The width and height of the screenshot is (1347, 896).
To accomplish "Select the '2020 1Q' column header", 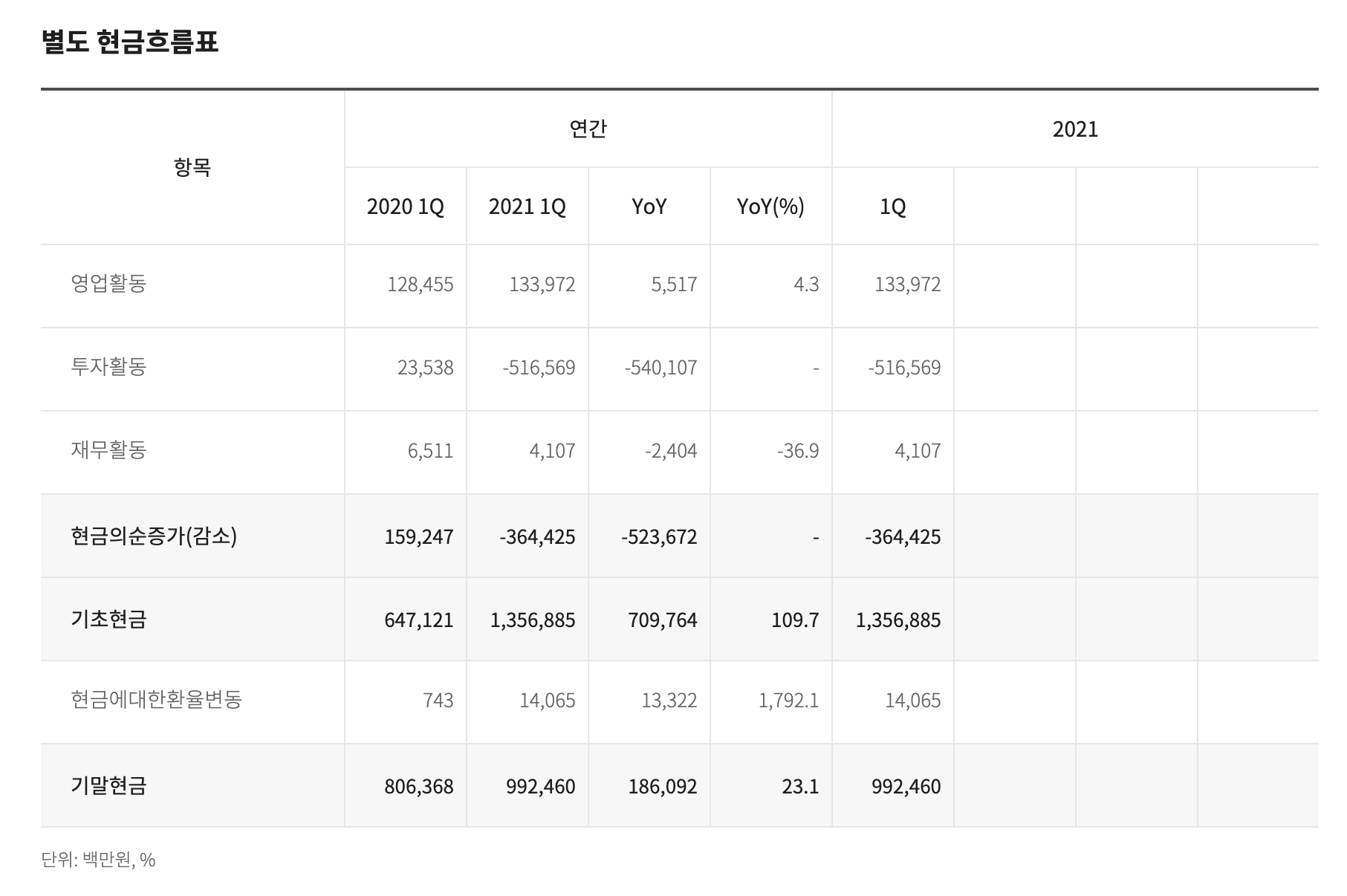I will (x=405, y=206).
